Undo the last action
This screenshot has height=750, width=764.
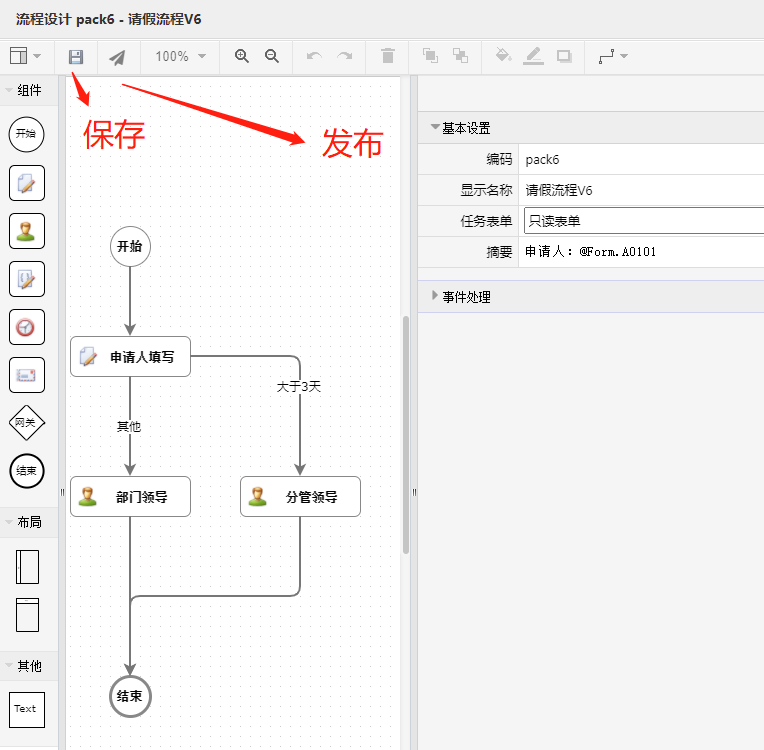(314, 56)
